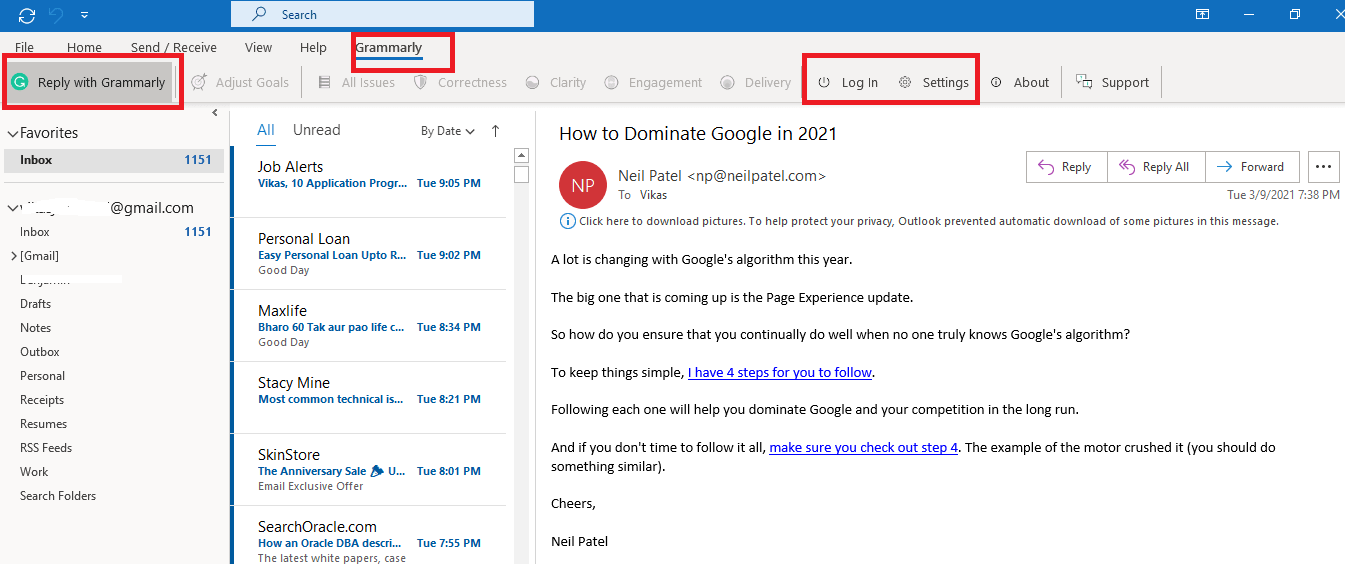Open Grammarly Support

[1112, 83]
